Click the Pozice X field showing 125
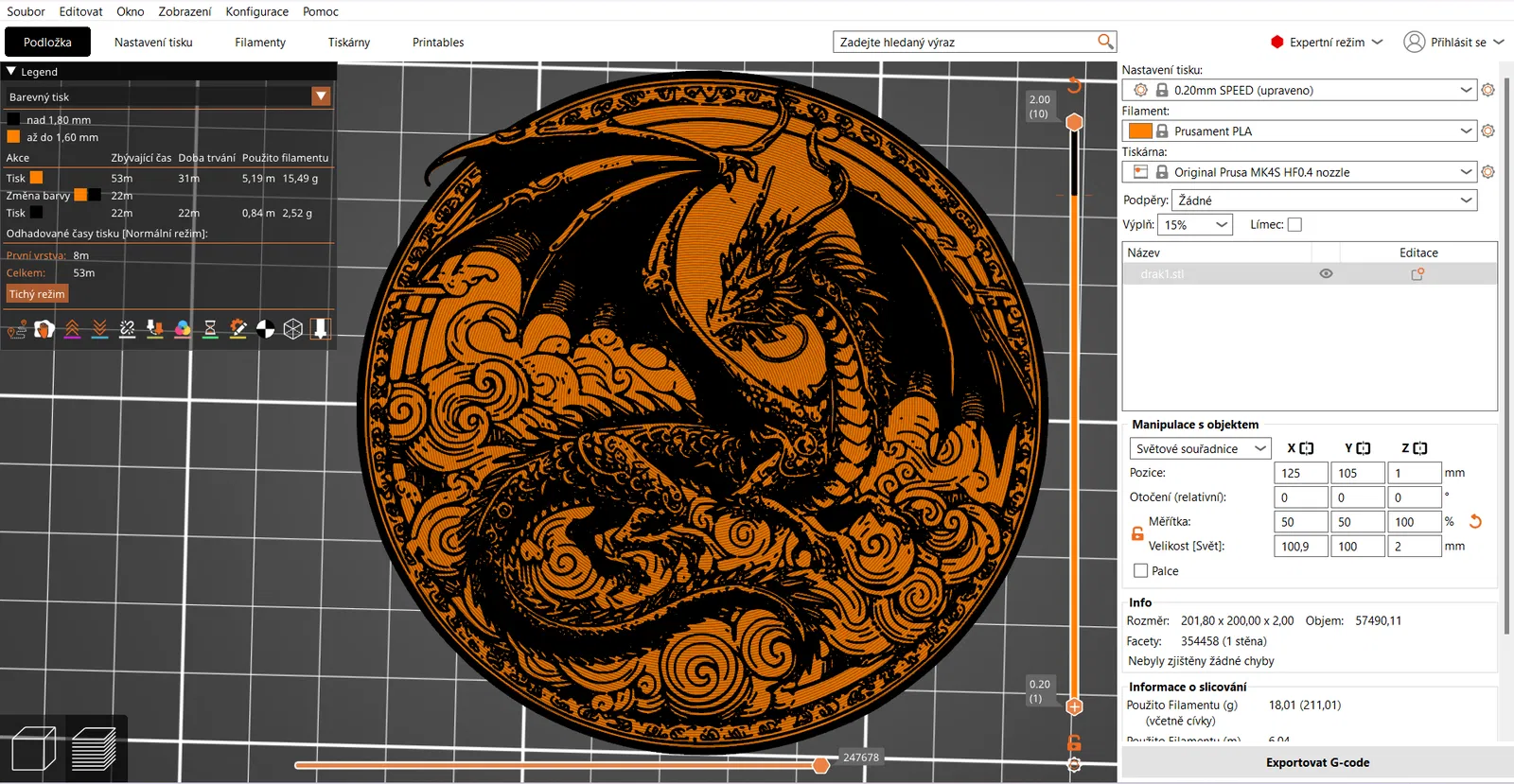 click(1301, 472)
